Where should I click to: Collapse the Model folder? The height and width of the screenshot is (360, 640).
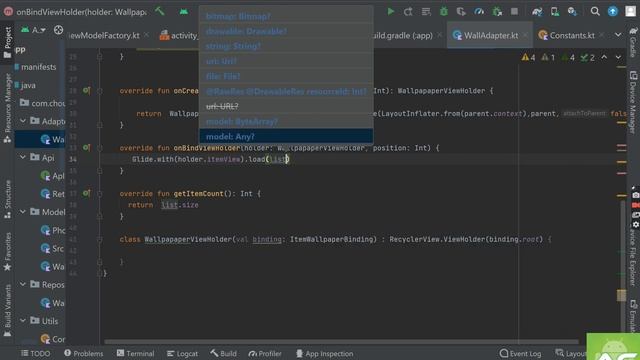click(x=23, y=212)
